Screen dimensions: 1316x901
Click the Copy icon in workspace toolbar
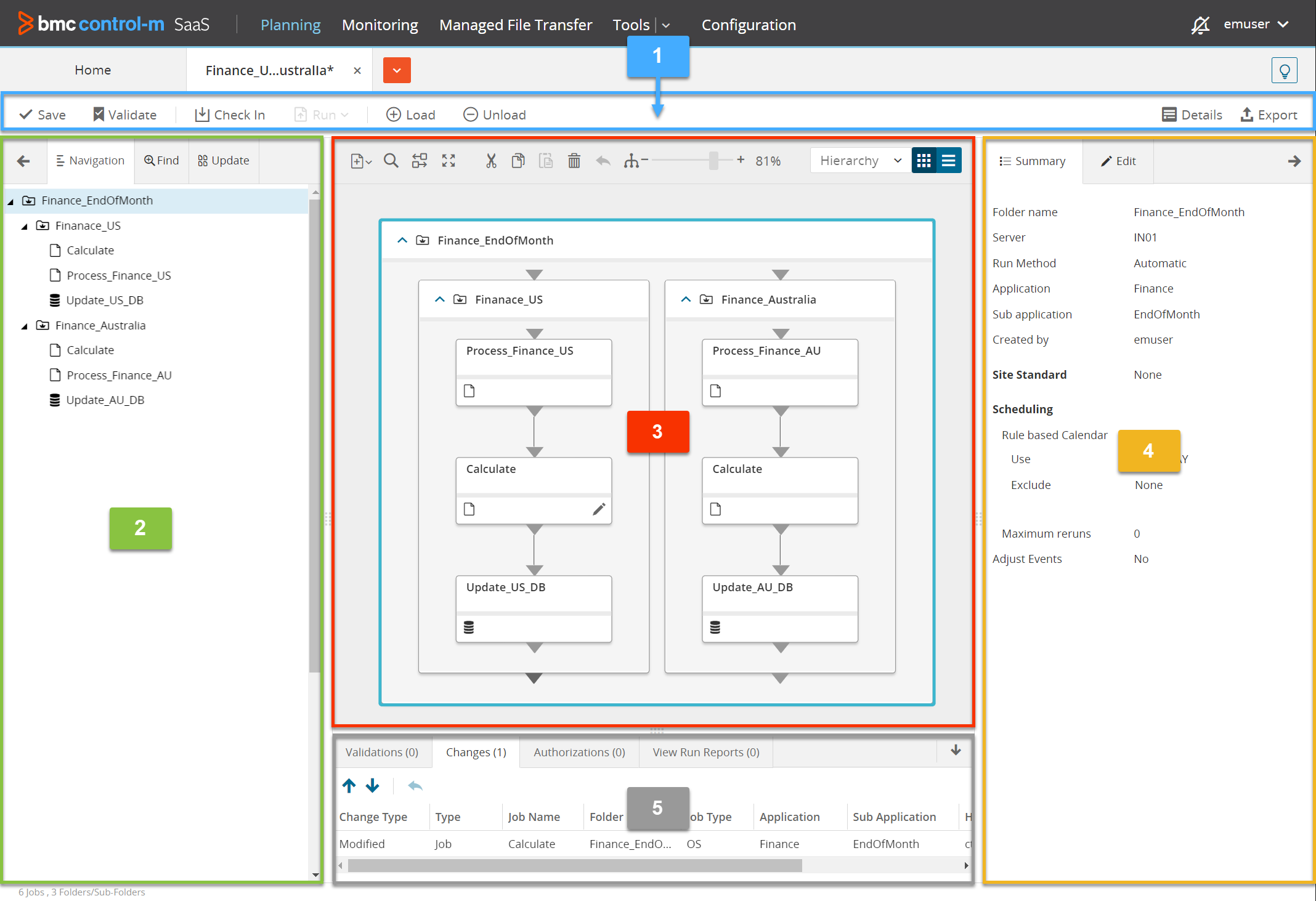(x=518, y=161)
